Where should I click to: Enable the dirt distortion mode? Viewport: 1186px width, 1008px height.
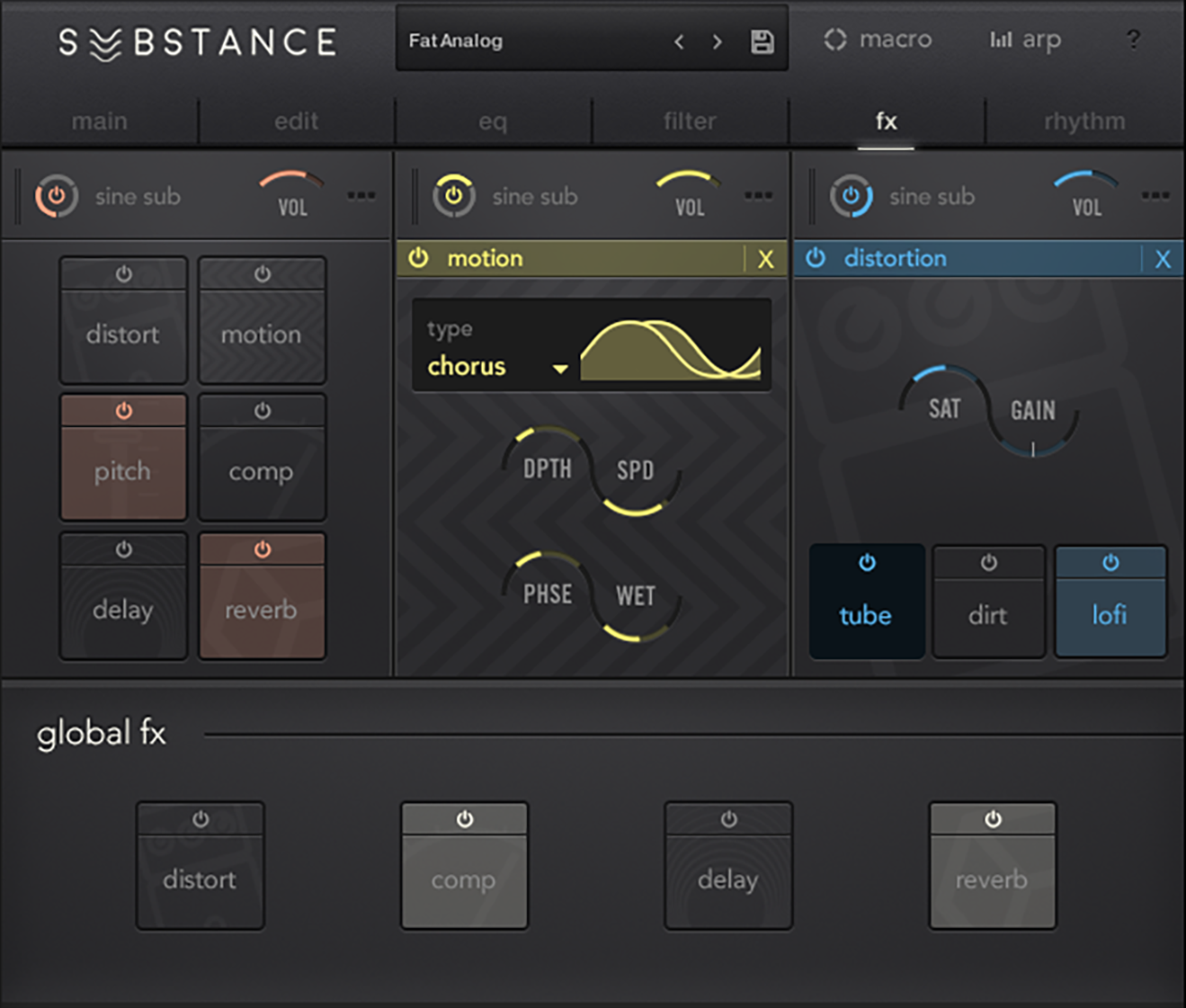(987, 600)
